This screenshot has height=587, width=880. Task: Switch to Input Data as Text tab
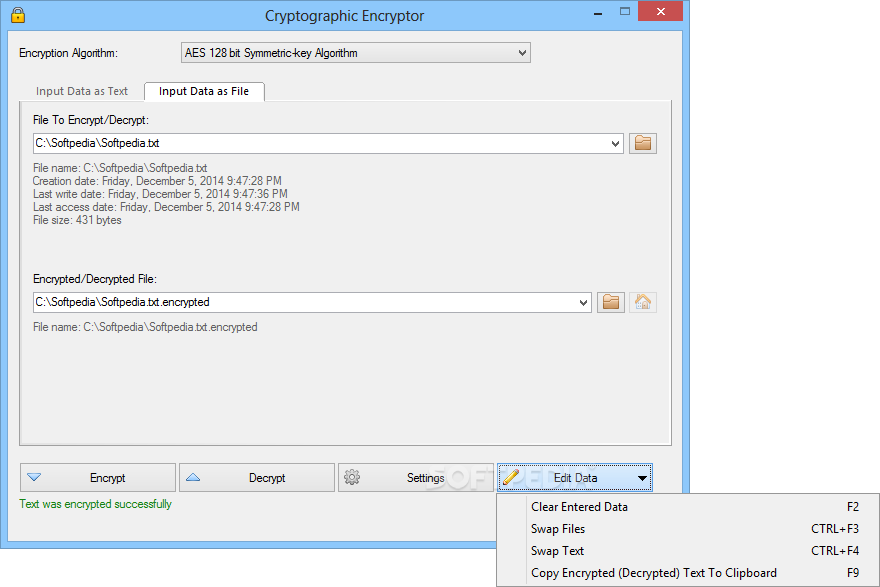[82, 91]
